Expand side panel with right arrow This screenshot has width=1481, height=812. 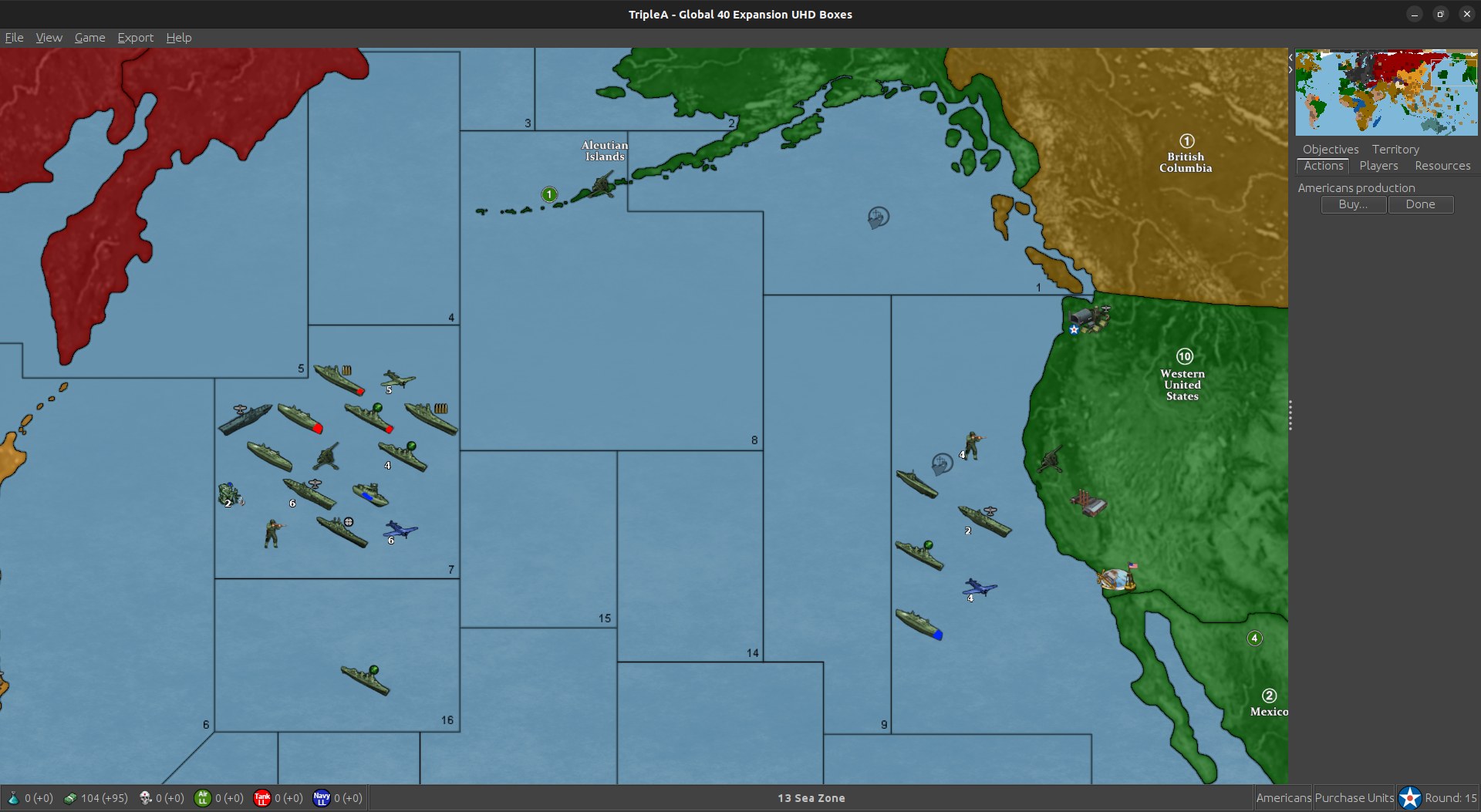pyautogui.click(x=1290, y=70)
